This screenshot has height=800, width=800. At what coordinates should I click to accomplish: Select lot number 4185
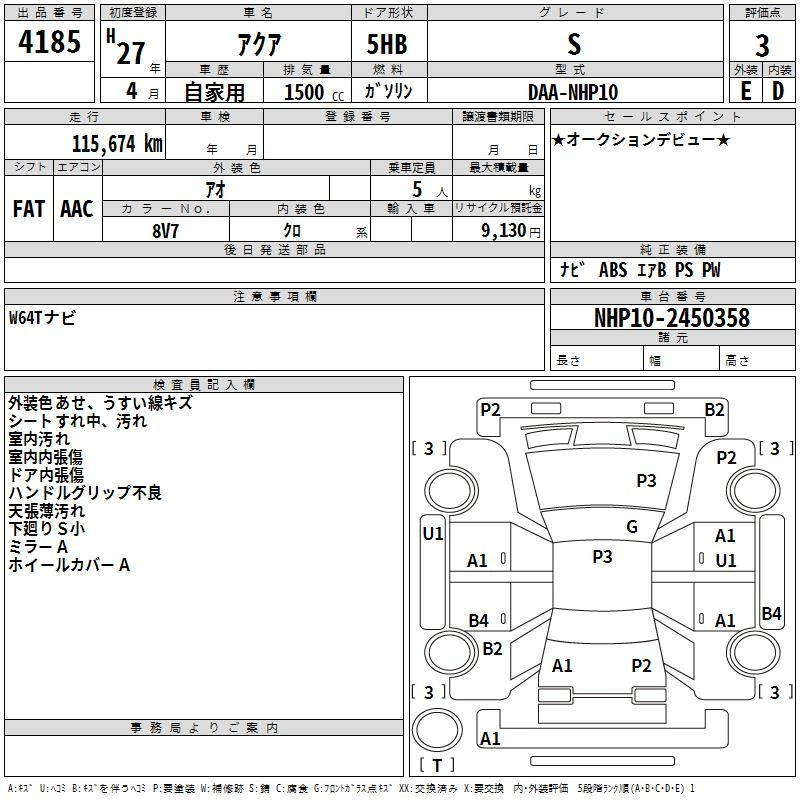(x=50, y=43)
